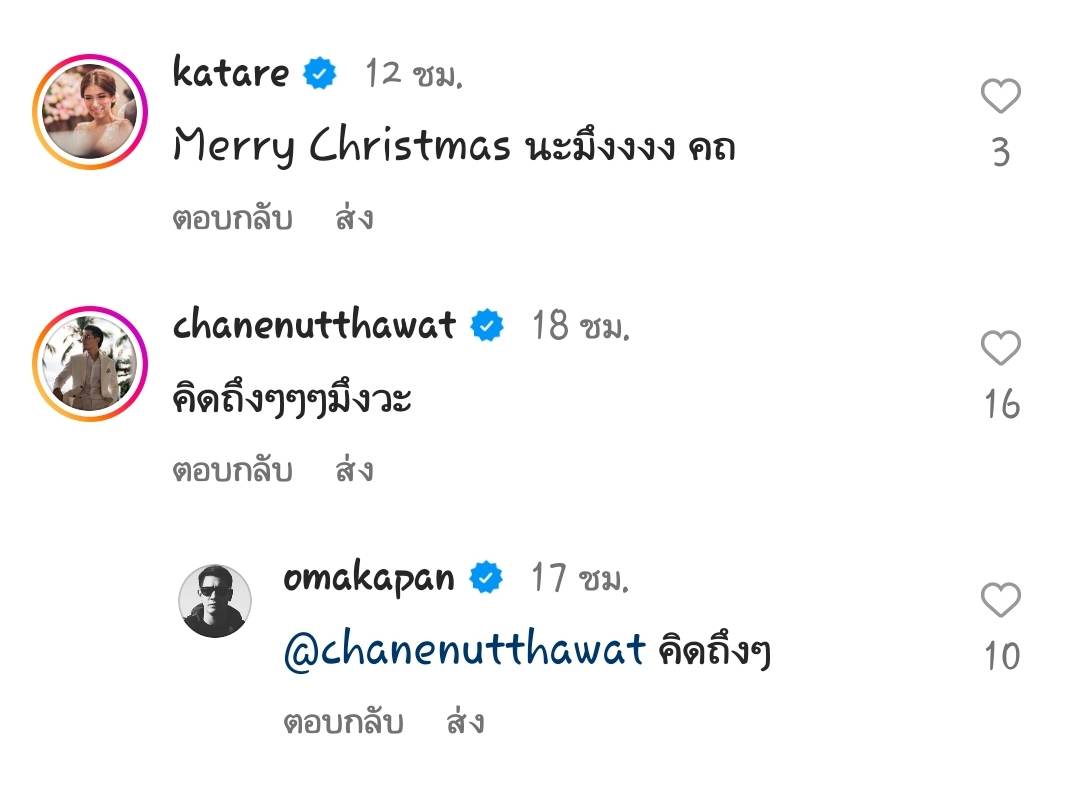The height and width of the screenshot is (792, 1080).
Task: Like katare's Merry Christmas comment
Action: point(1000,96)
